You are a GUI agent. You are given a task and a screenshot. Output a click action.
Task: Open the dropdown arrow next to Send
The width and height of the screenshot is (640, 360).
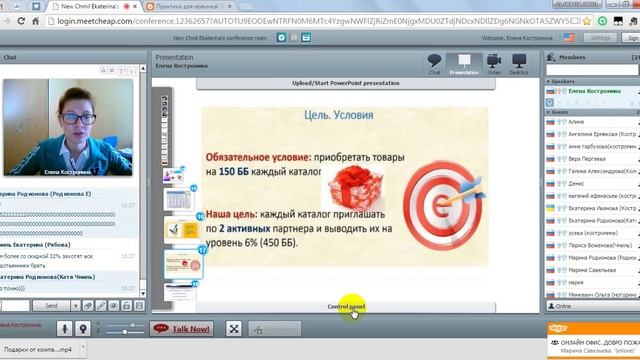click(76, 305)
